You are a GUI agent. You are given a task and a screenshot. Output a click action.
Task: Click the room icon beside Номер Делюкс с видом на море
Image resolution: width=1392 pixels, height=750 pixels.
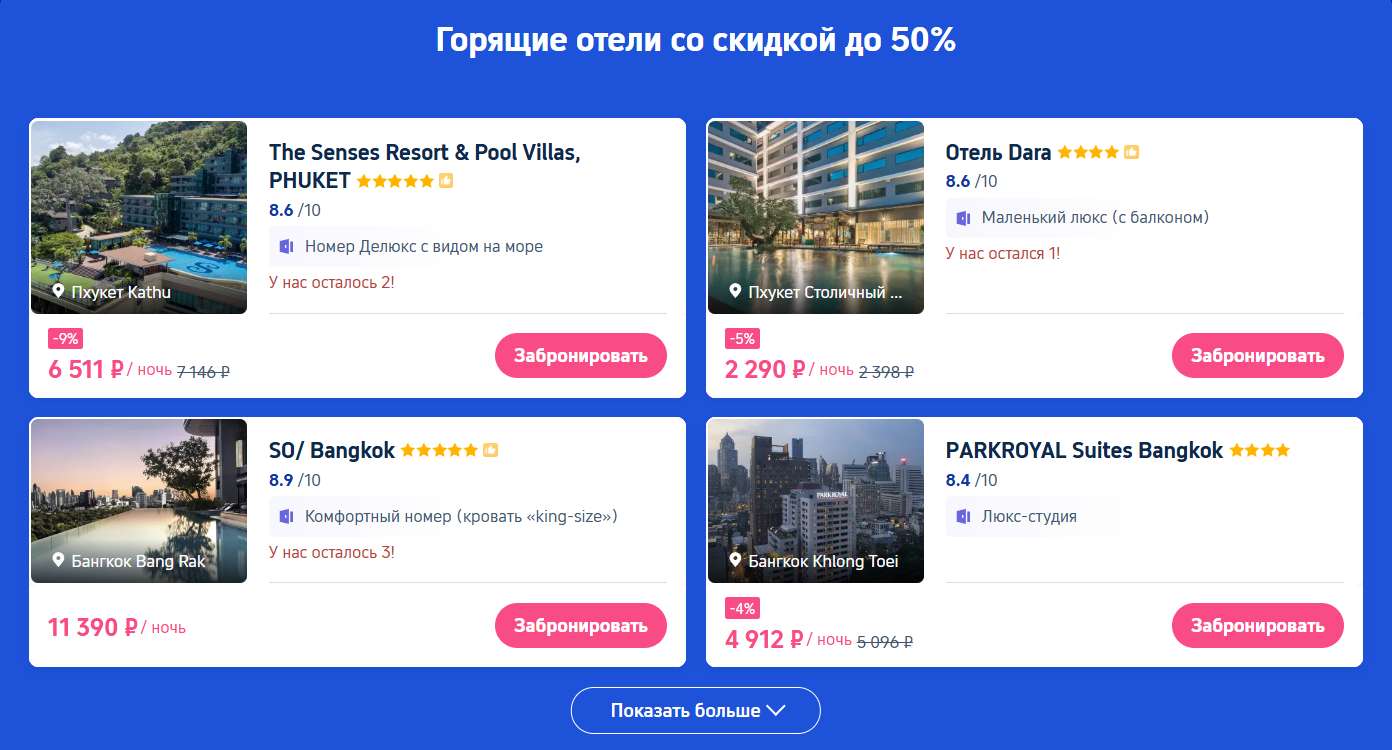pos(286,246)
